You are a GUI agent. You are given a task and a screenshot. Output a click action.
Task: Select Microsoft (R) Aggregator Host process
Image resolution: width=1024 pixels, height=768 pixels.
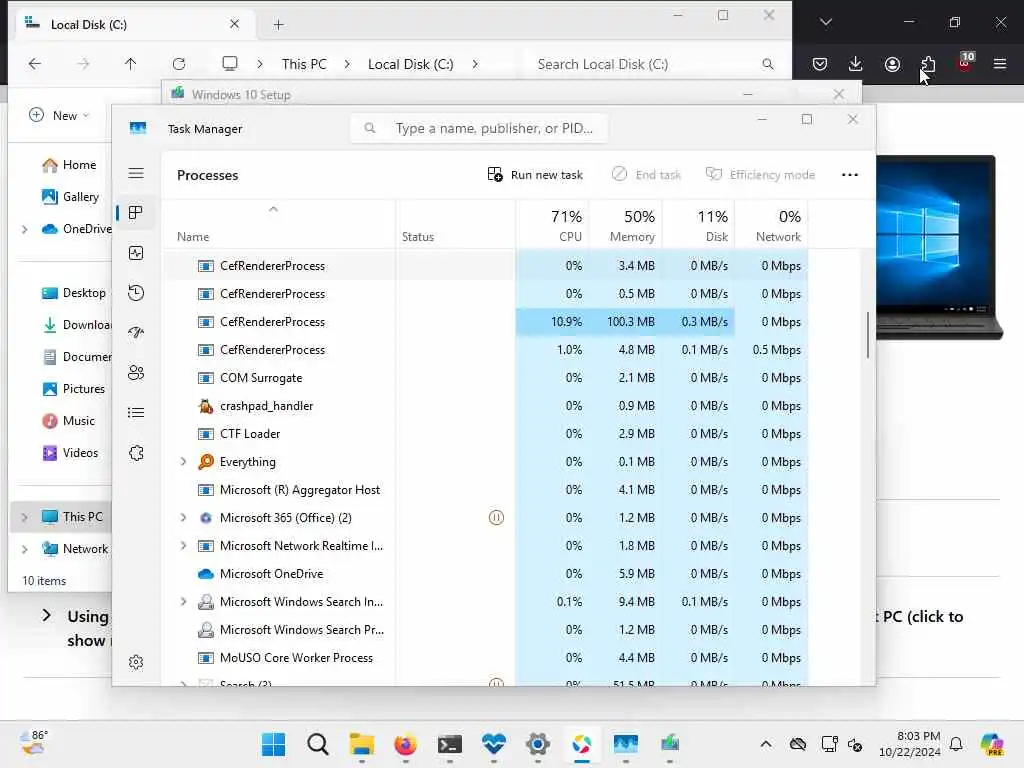pos(485,490)
